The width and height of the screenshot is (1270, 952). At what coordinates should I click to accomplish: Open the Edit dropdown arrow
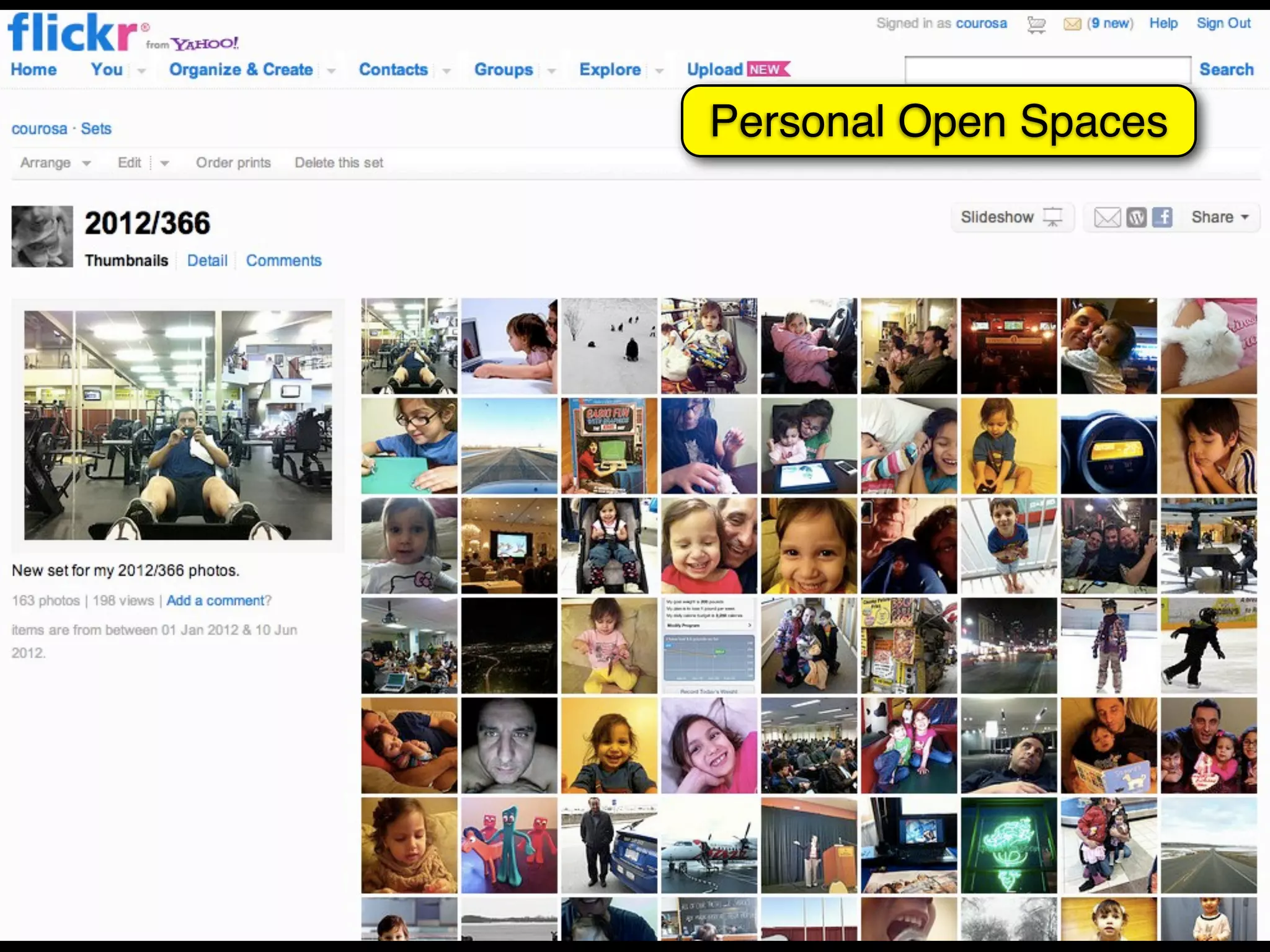(x=164, y=164)
